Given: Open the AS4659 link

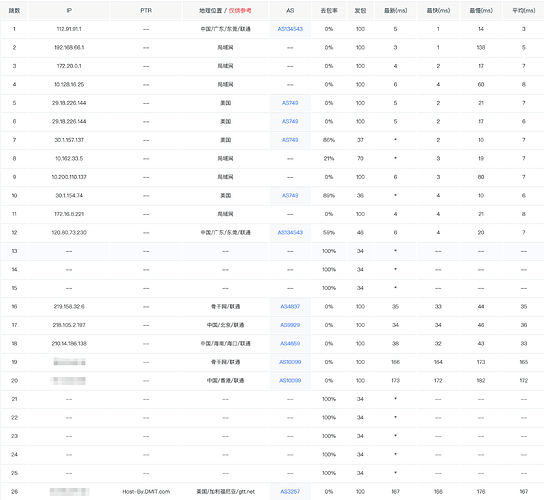Looking at the screenshot, I should tap(290, 344).
